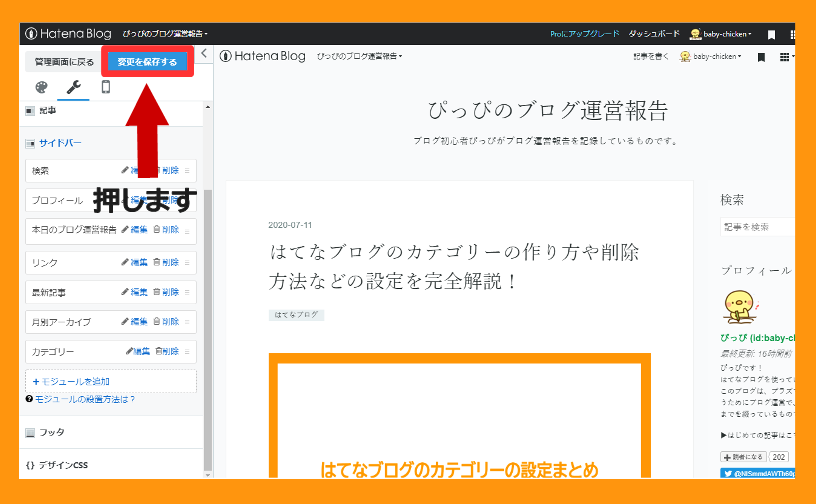The image size is (816, 504).
Task: Click the 記事を検索 search field
Action: [757, 227]
